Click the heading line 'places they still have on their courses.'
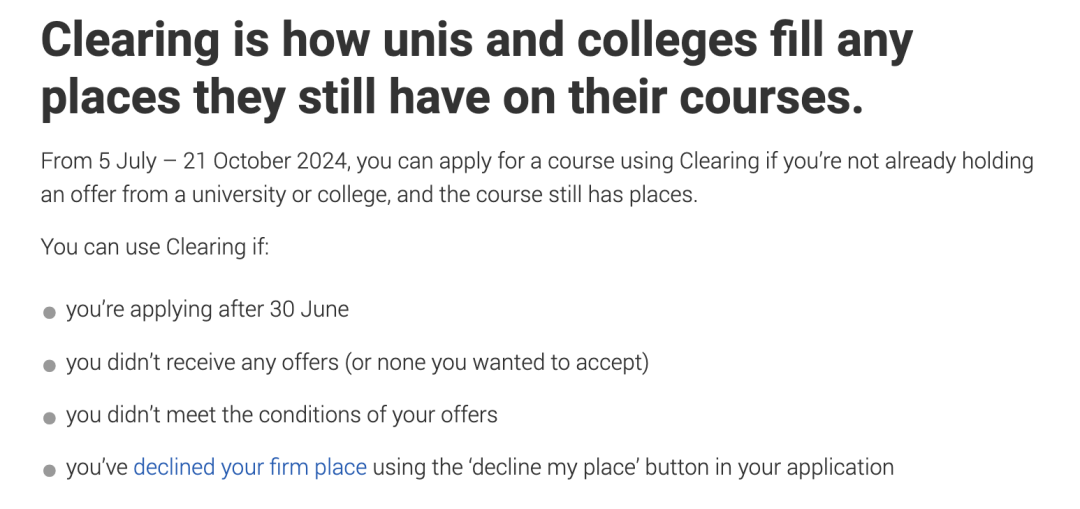Viewport: 1080px width, 509px height. point(452,96)
